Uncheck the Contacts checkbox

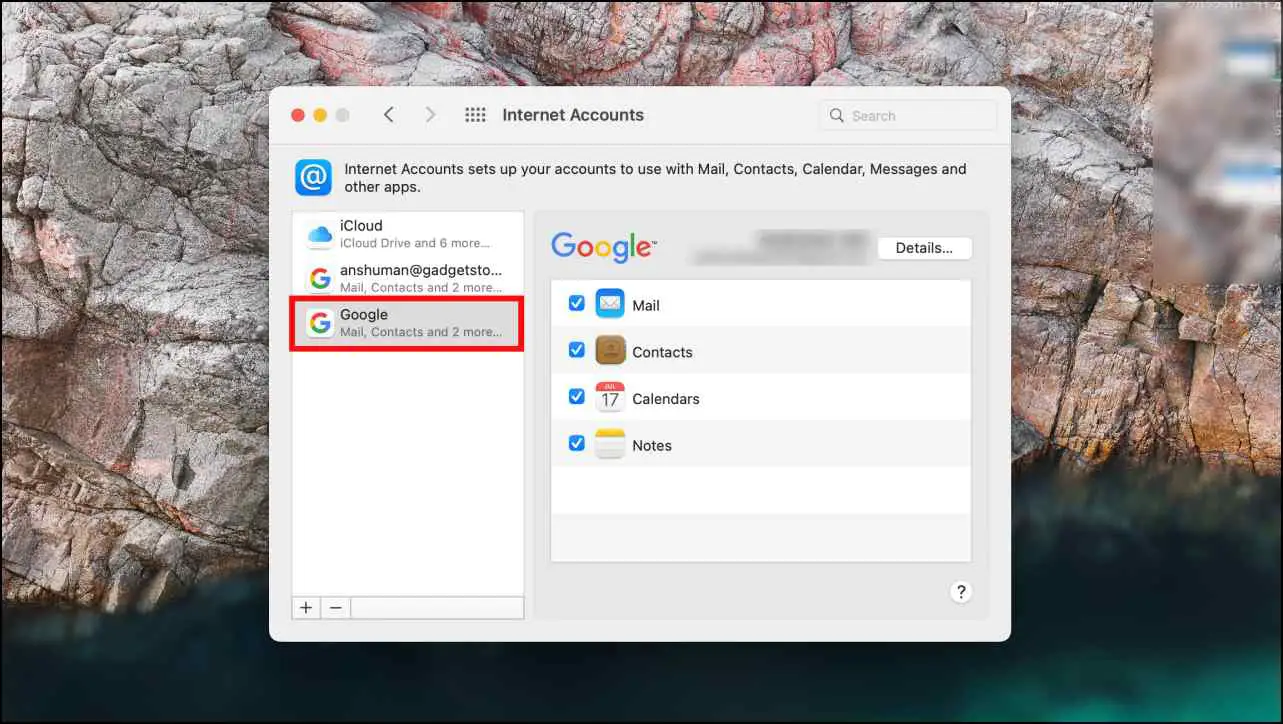point(576,350)
